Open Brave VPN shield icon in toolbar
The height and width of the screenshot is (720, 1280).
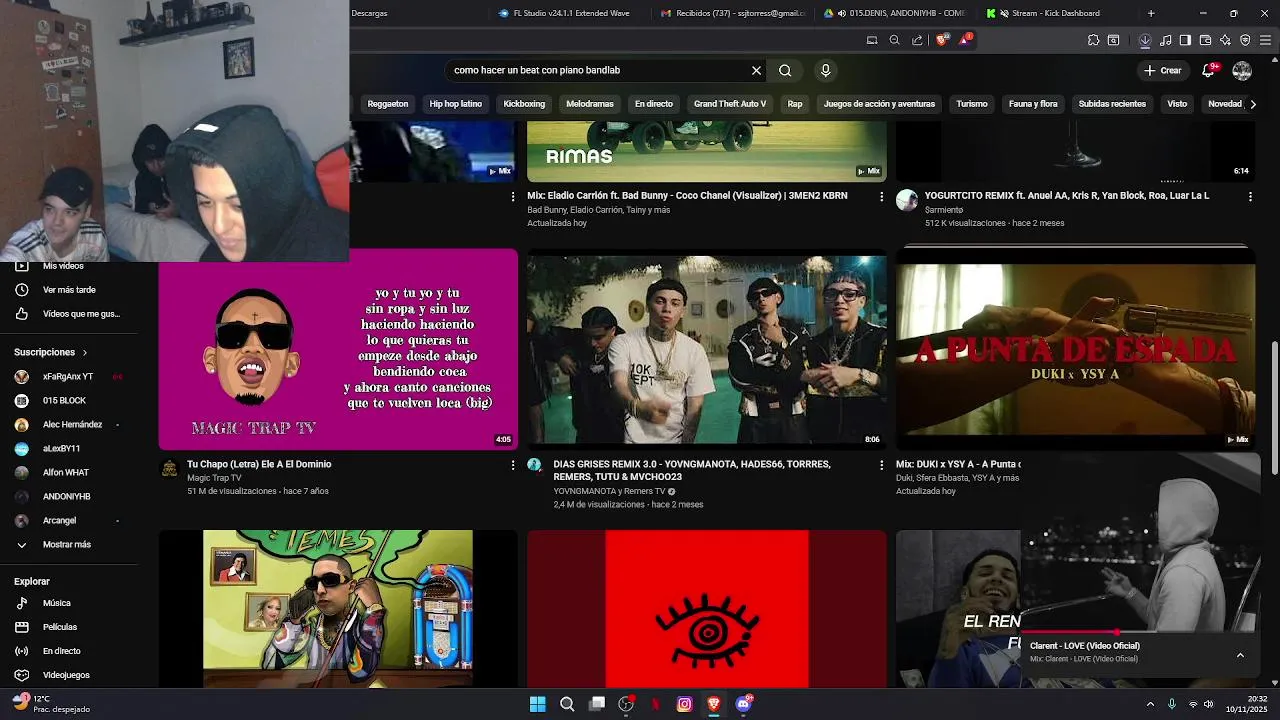coord(1245,40)
